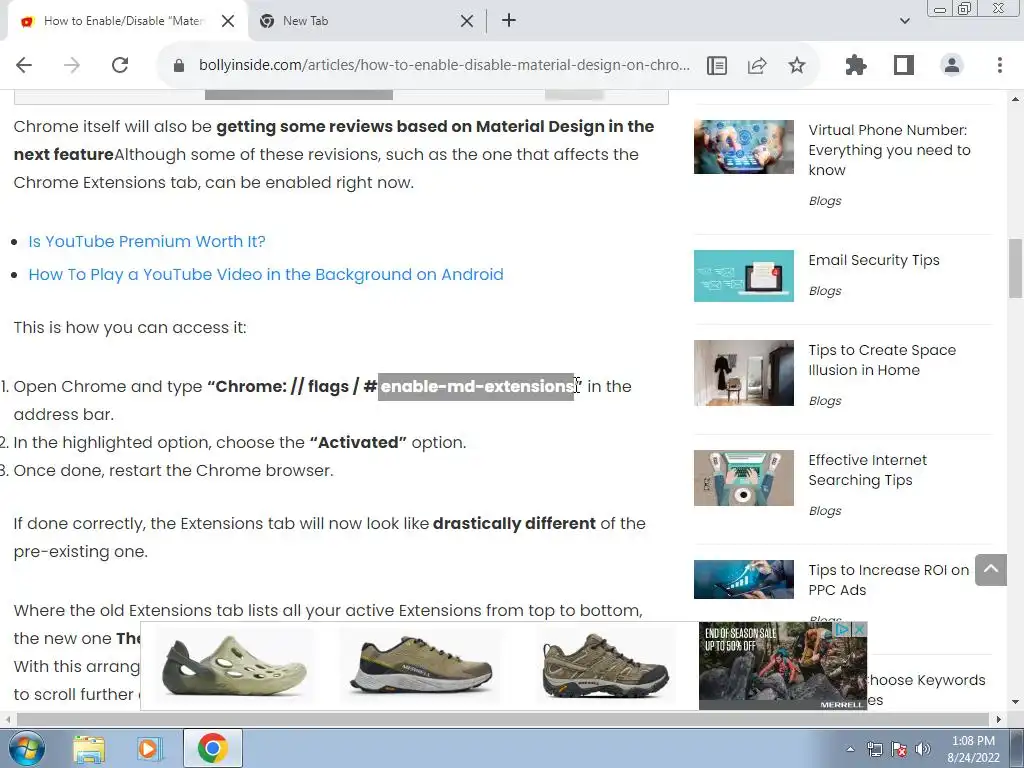Click vertical scrollbar down arrow

(x=1015, y=702)
